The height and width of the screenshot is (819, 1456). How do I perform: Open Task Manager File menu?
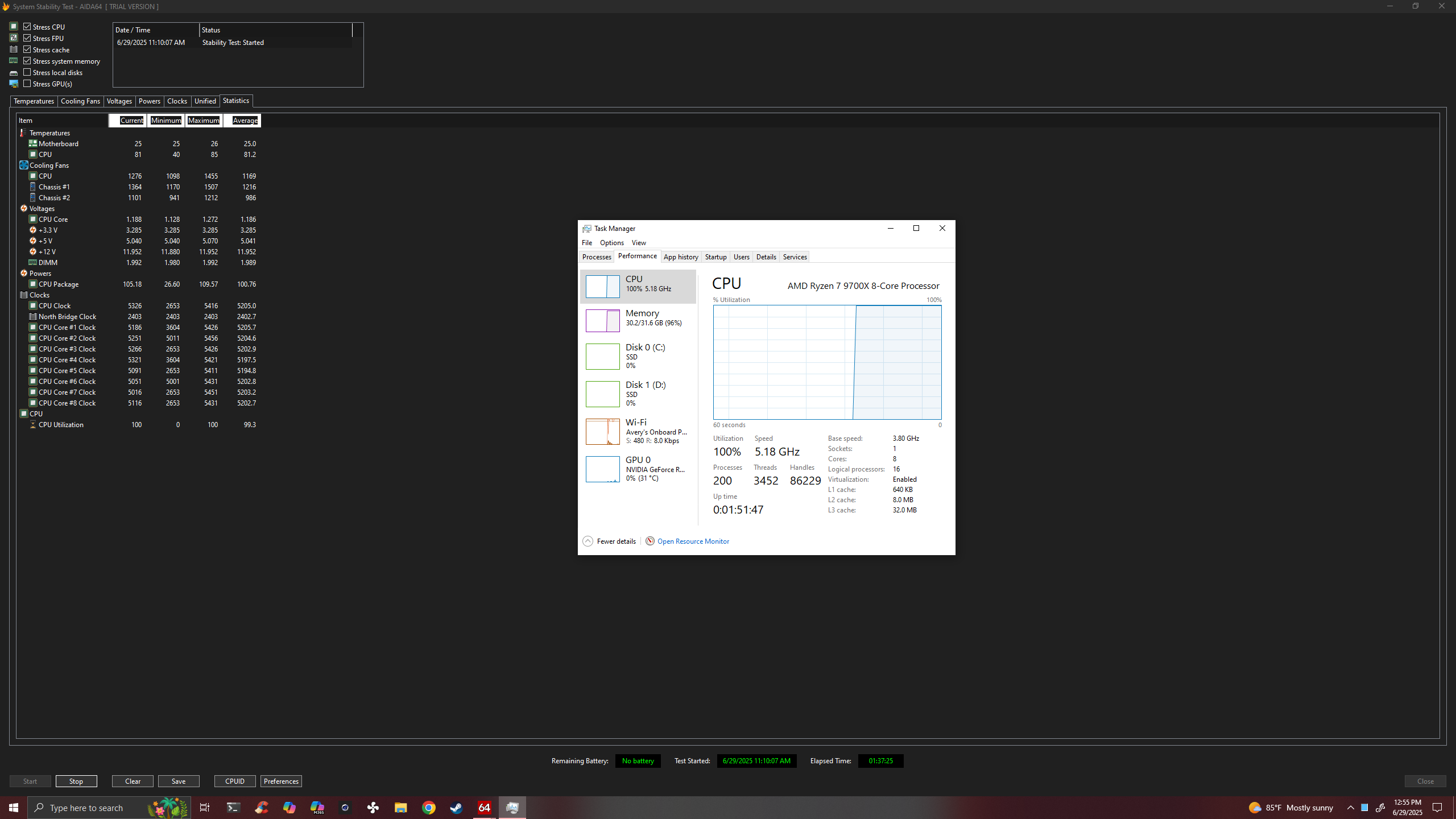tap(587, 243)
